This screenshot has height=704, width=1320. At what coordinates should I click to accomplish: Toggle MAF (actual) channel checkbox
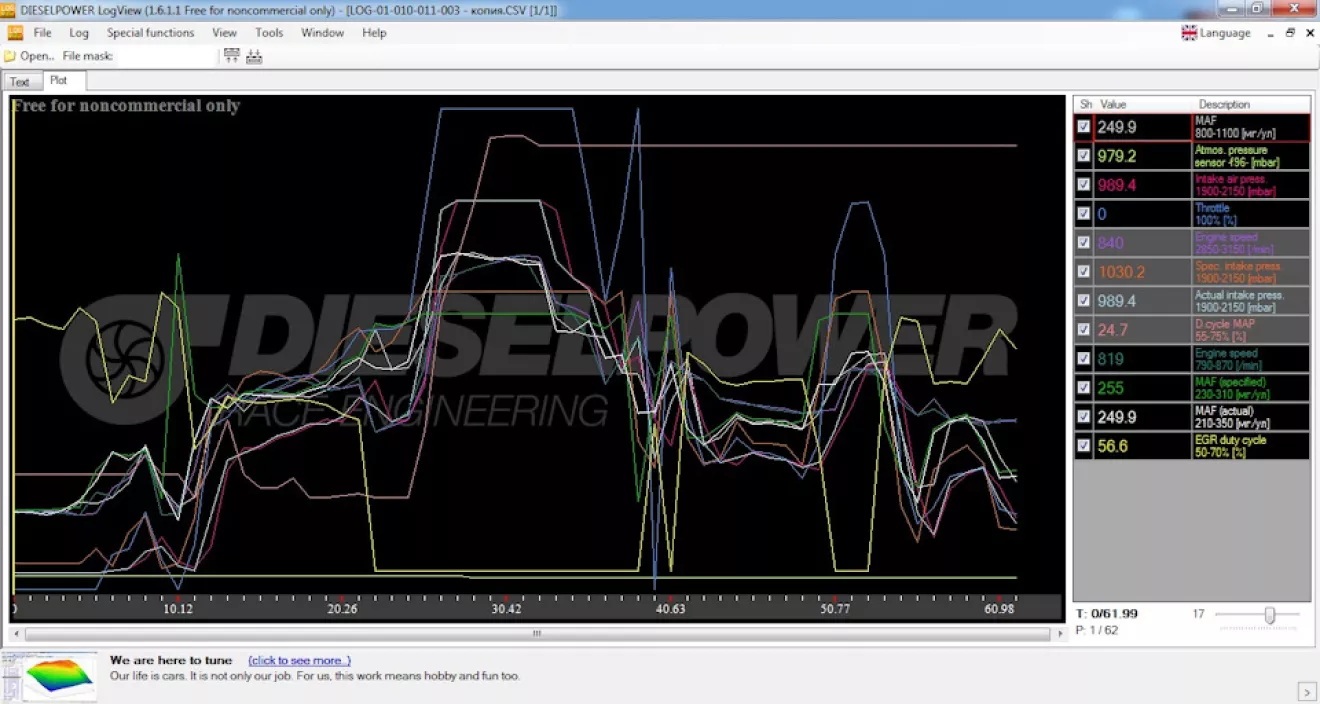point(1084,417)
